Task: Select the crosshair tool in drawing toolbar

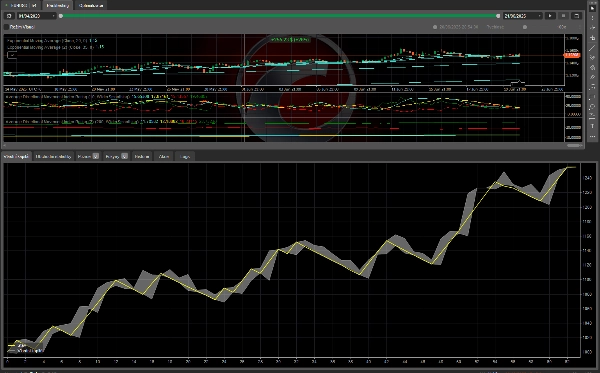Action: [592, 28]
